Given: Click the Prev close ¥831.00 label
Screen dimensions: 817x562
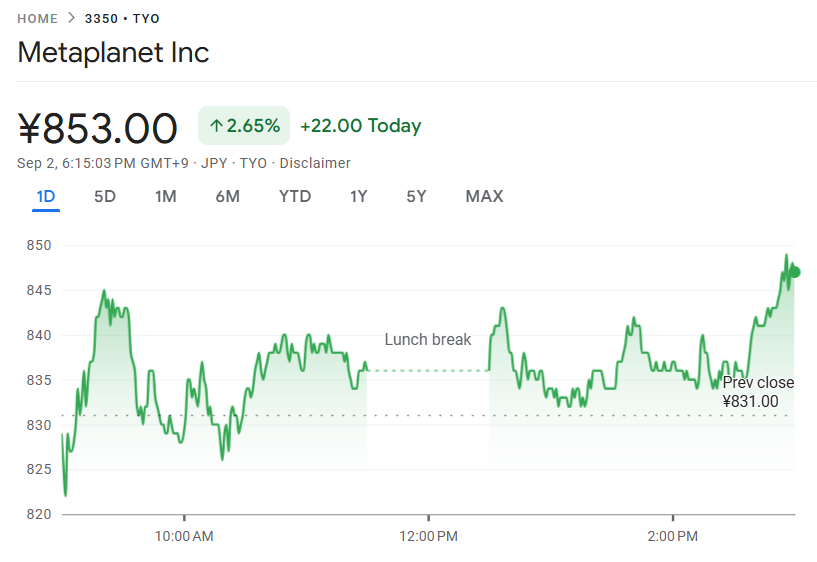Looking at the screenshot, I should point(757,392).
